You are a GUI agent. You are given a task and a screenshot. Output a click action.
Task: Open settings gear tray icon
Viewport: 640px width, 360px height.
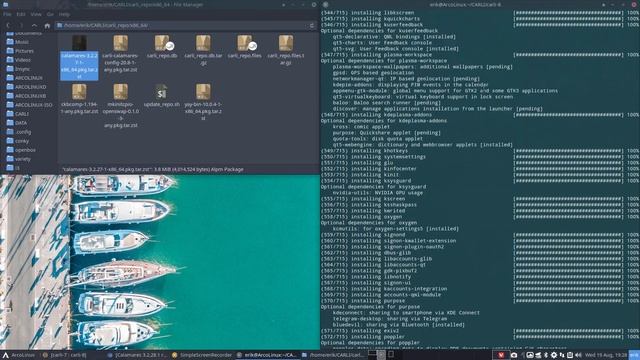(x=554, y=355)
